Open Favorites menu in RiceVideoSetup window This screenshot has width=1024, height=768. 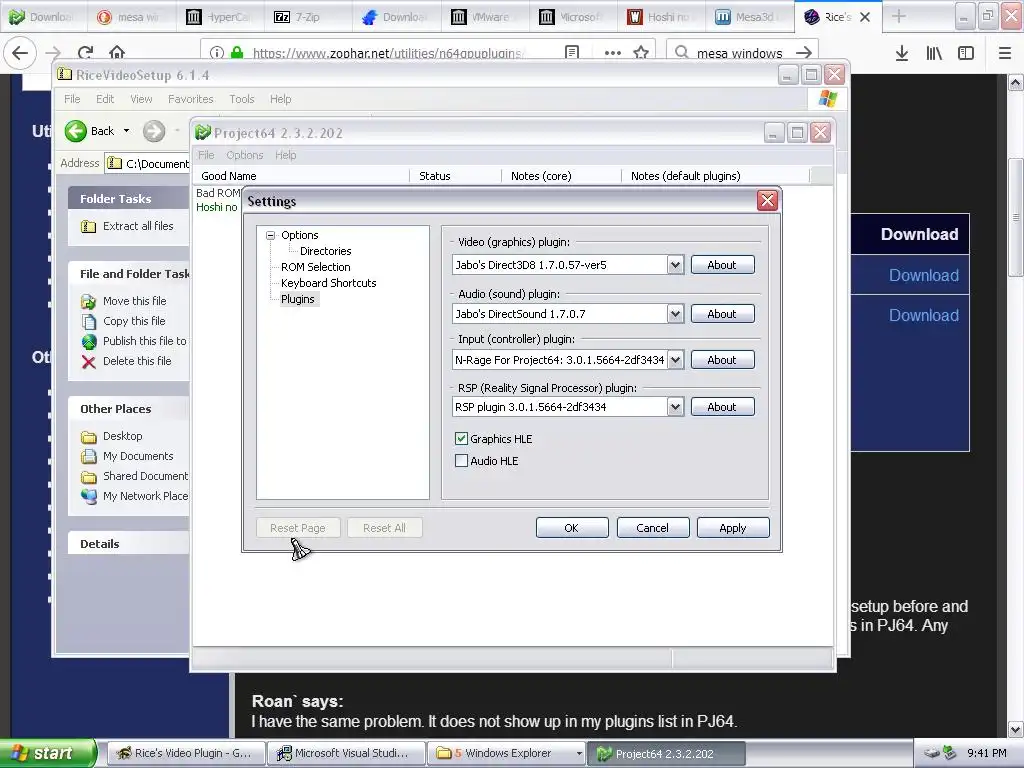[x=191, y=99]
